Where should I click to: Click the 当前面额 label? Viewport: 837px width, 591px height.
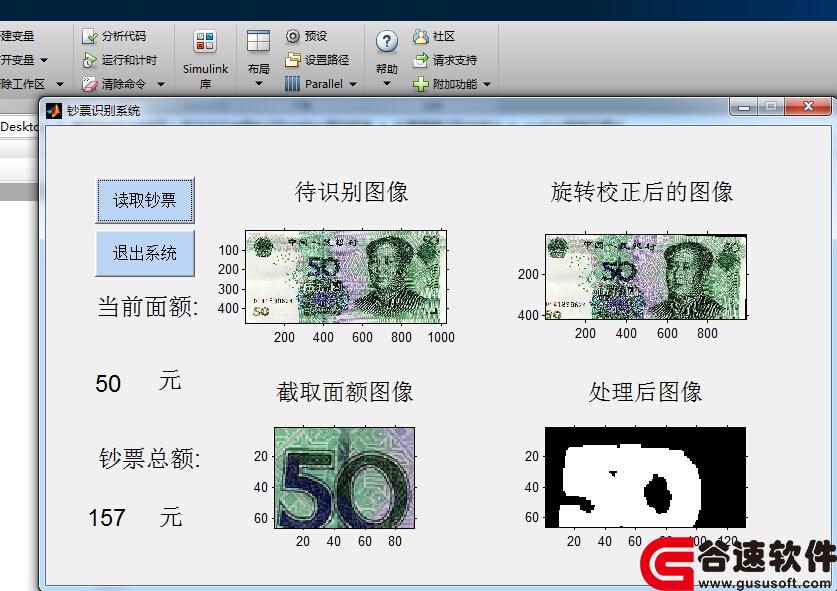pyautogui.click(x=148, y=307)
